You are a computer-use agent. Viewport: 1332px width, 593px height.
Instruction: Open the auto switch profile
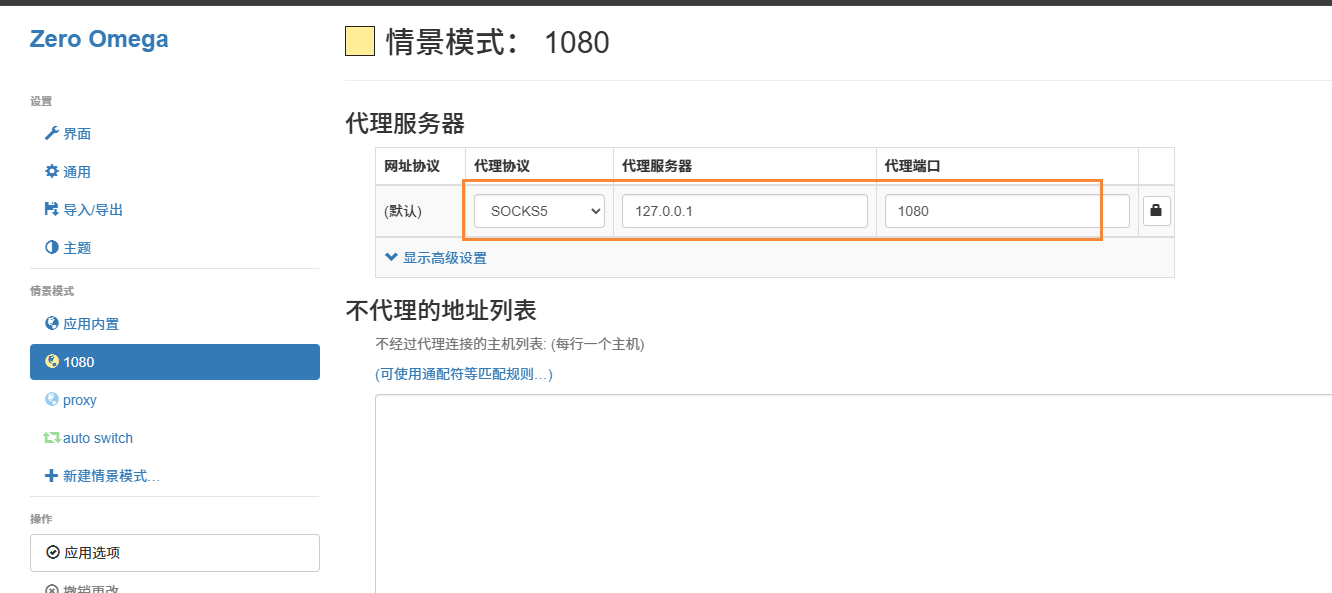click(x=97, y=438)
